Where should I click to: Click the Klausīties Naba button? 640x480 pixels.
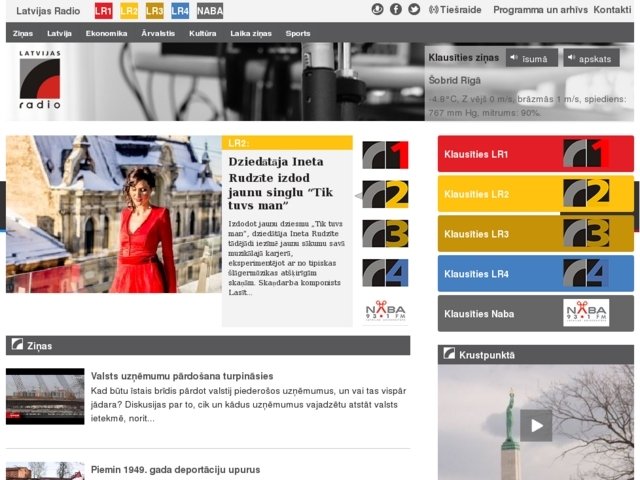536,313
